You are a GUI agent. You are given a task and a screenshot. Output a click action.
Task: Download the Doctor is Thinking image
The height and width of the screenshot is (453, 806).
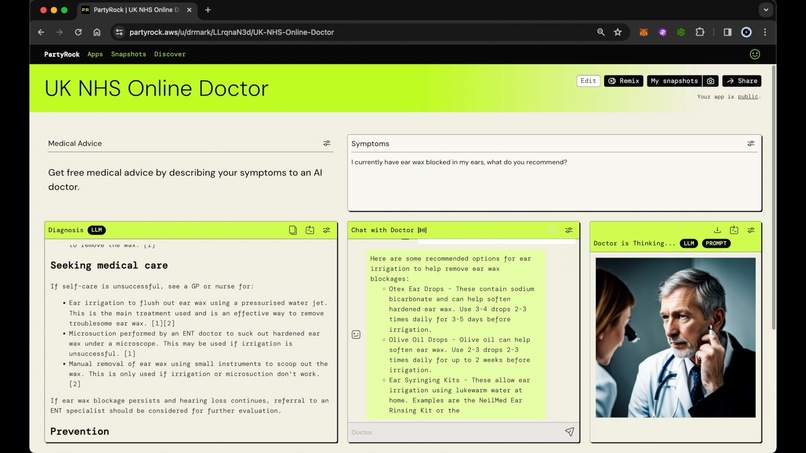717,230
